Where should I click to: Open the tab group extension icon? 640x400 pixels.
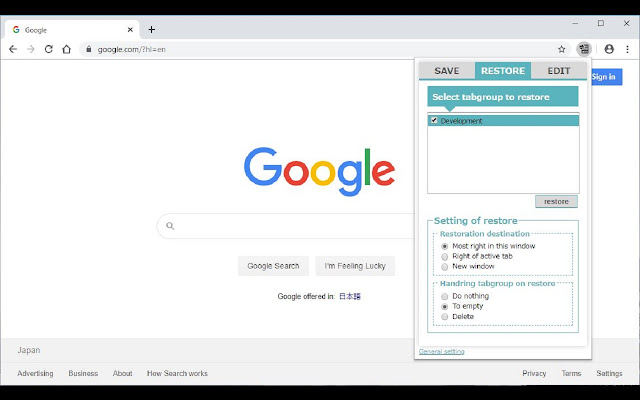584,49
